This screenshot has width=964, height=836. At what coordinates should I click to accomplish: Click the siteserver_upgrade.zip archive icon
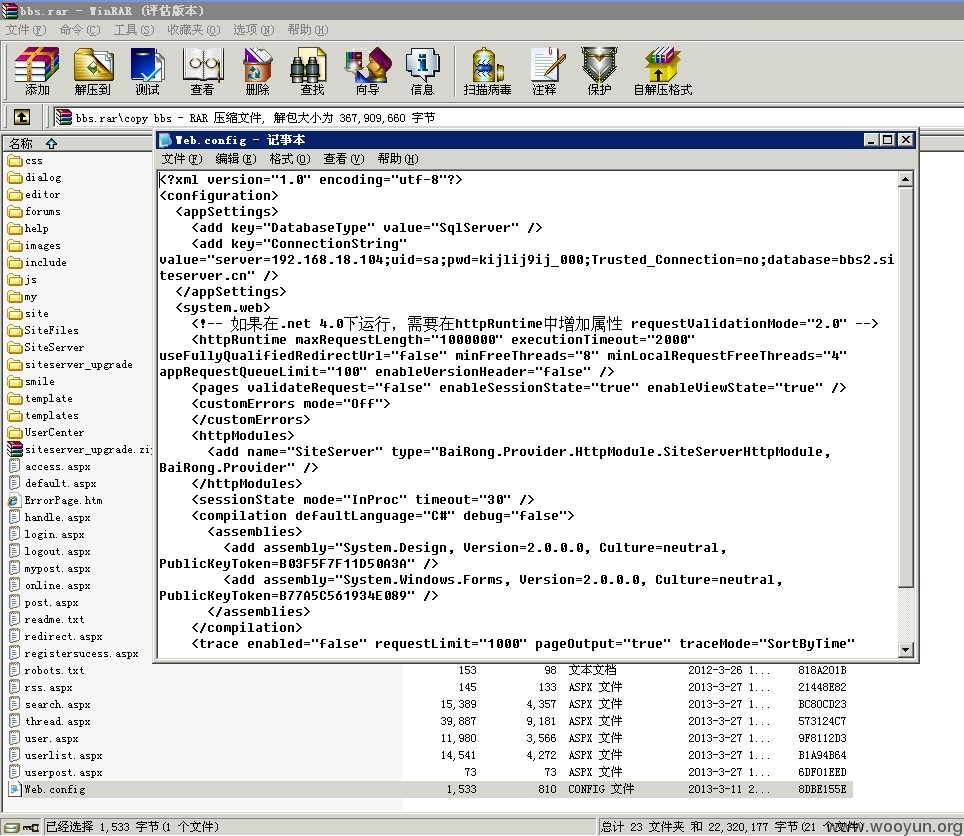tap(15, 449)
